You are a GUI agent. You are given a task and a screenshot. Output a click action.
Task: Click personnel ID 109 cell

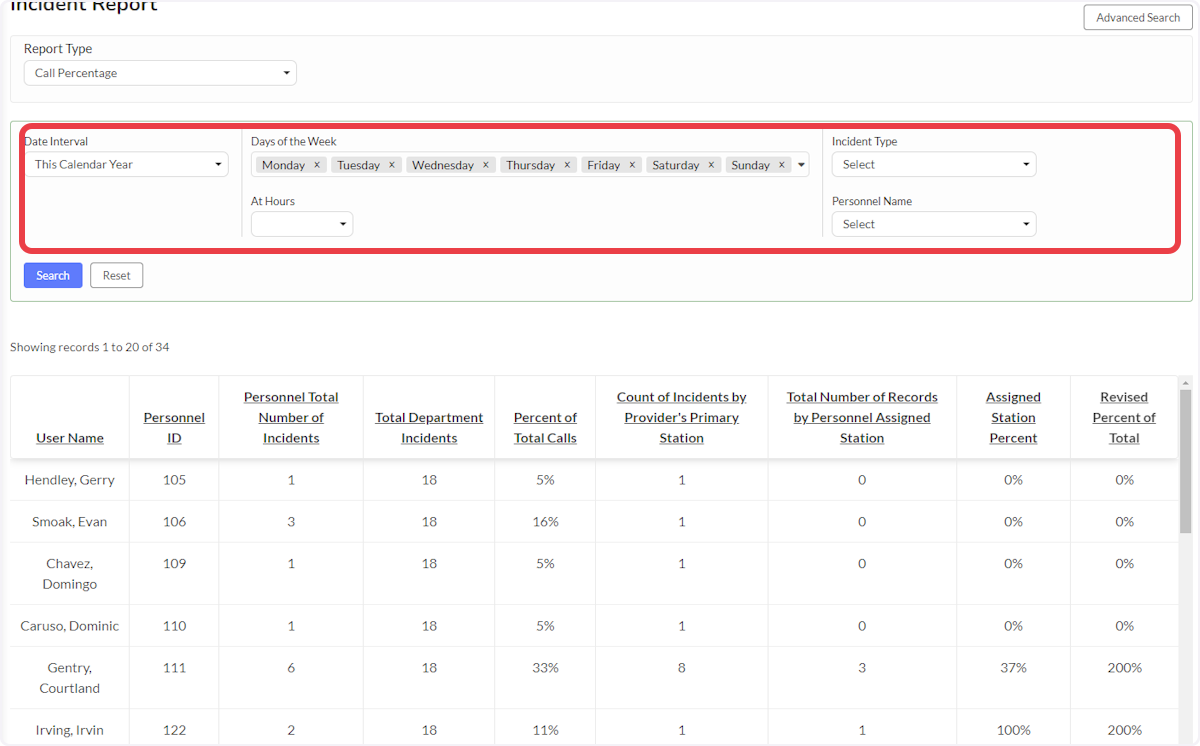click(x=174, y=574)
